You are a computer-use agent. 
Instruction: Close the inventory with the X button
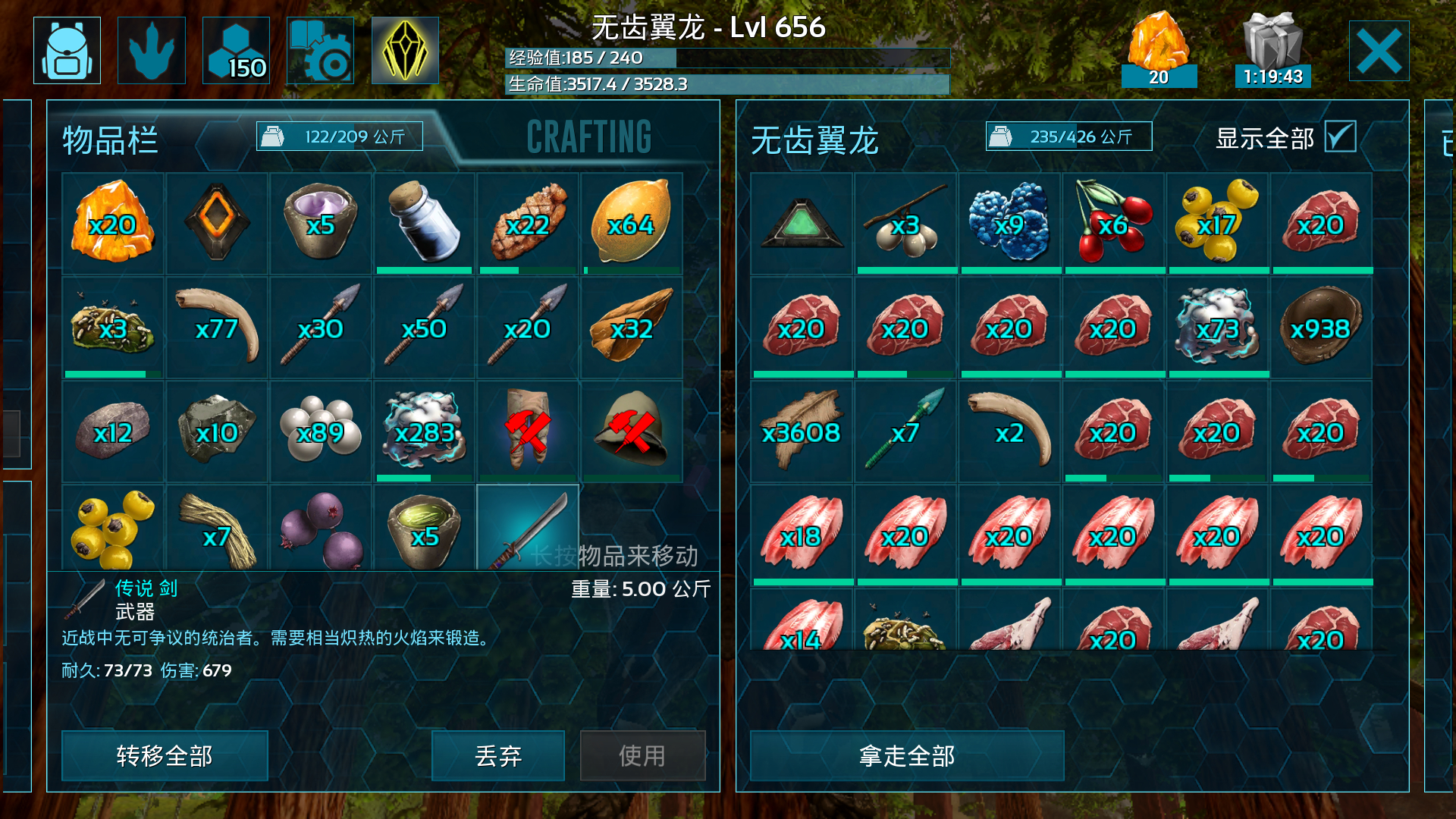[1379, 51]
